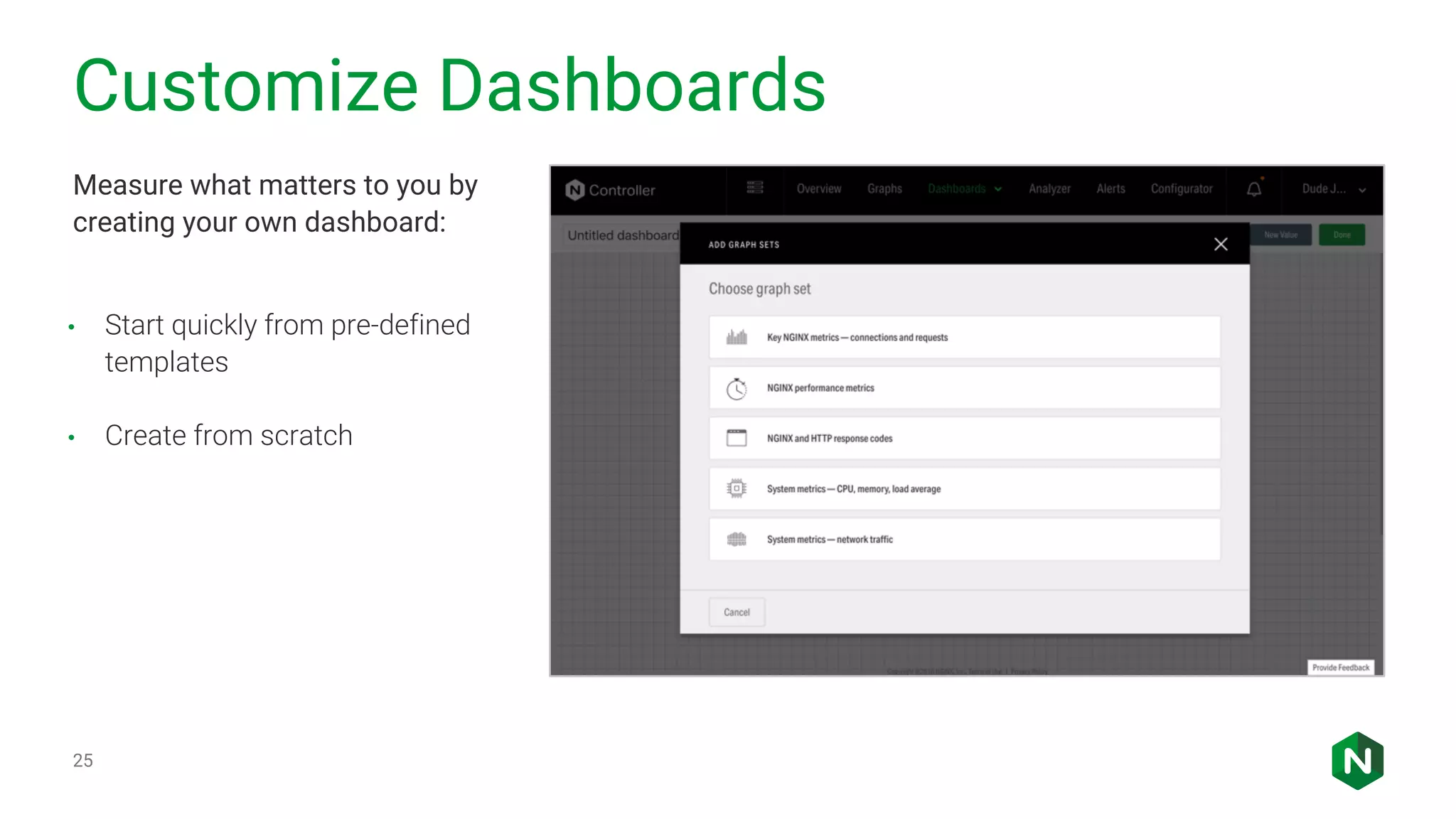Expand the Dashboards dropdown chevron
The width and height of the screenshot is (1456, 819).
[x=998, y=189]
